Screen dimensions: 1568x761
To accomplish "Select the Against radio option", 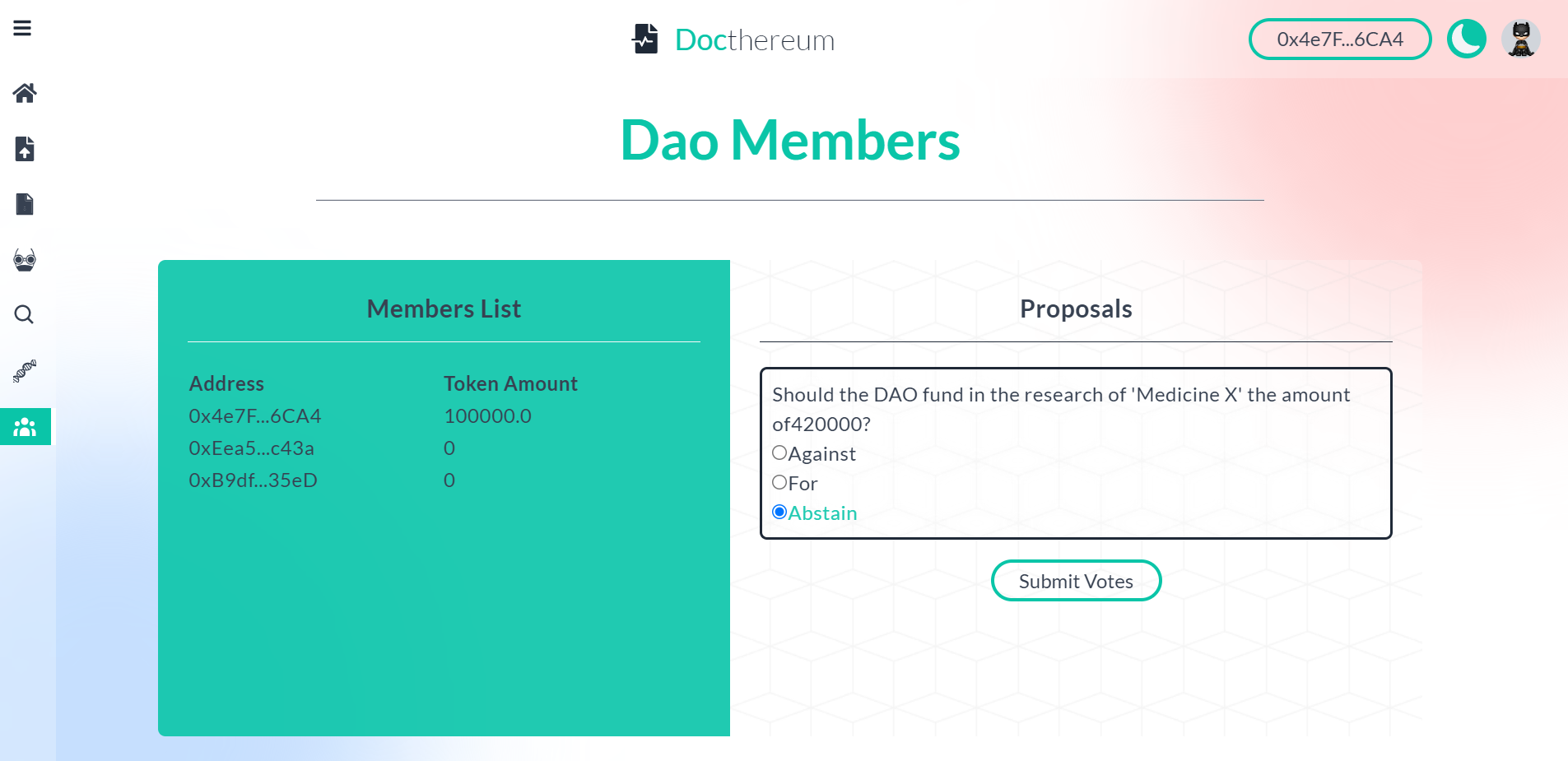I will click(x=779, y=452).
